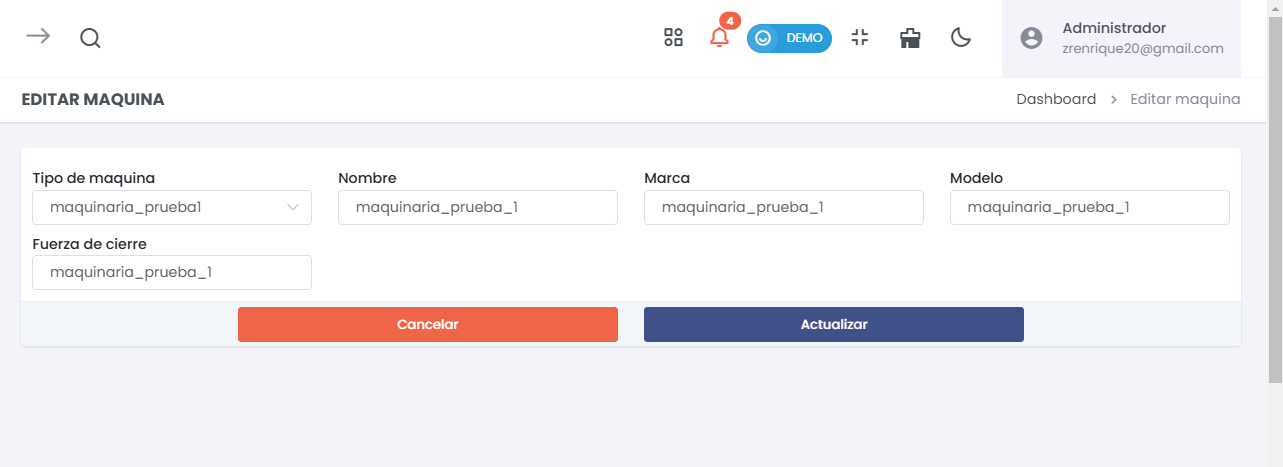Click the Editar maquina breadcrumb item

1185,99
